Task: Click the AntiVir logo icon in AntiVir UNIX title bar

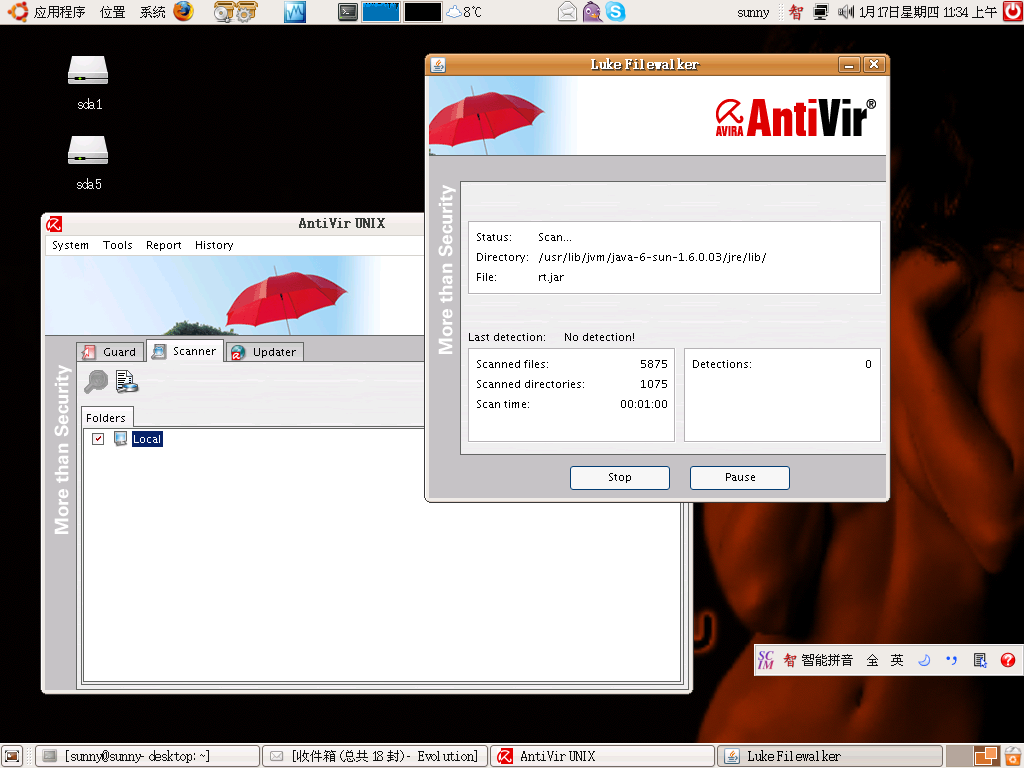Action: click(54, 224)
